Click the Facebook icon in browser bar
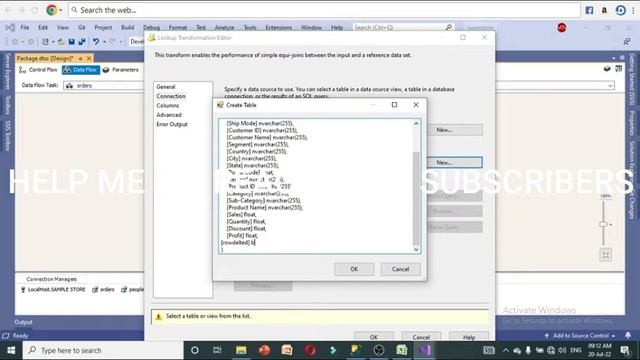640x360 pixels. (x=589, y=10)
